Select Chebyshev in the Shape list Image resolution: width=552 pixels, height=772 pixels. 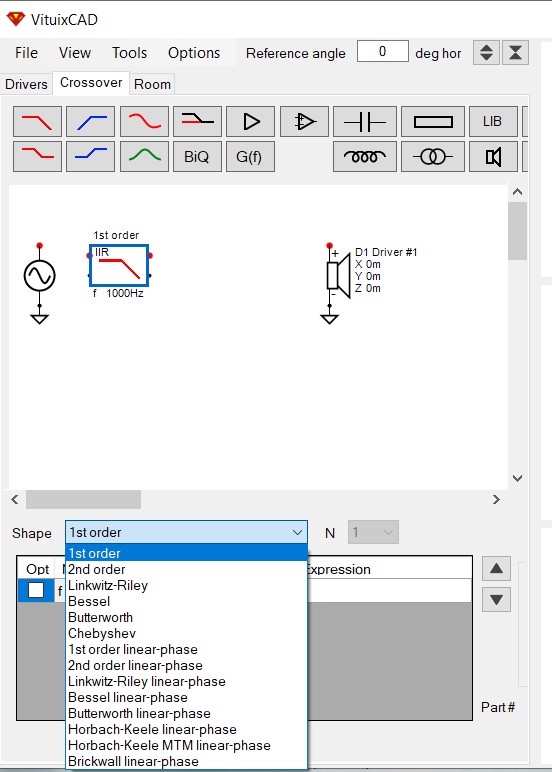click(187, 633)
